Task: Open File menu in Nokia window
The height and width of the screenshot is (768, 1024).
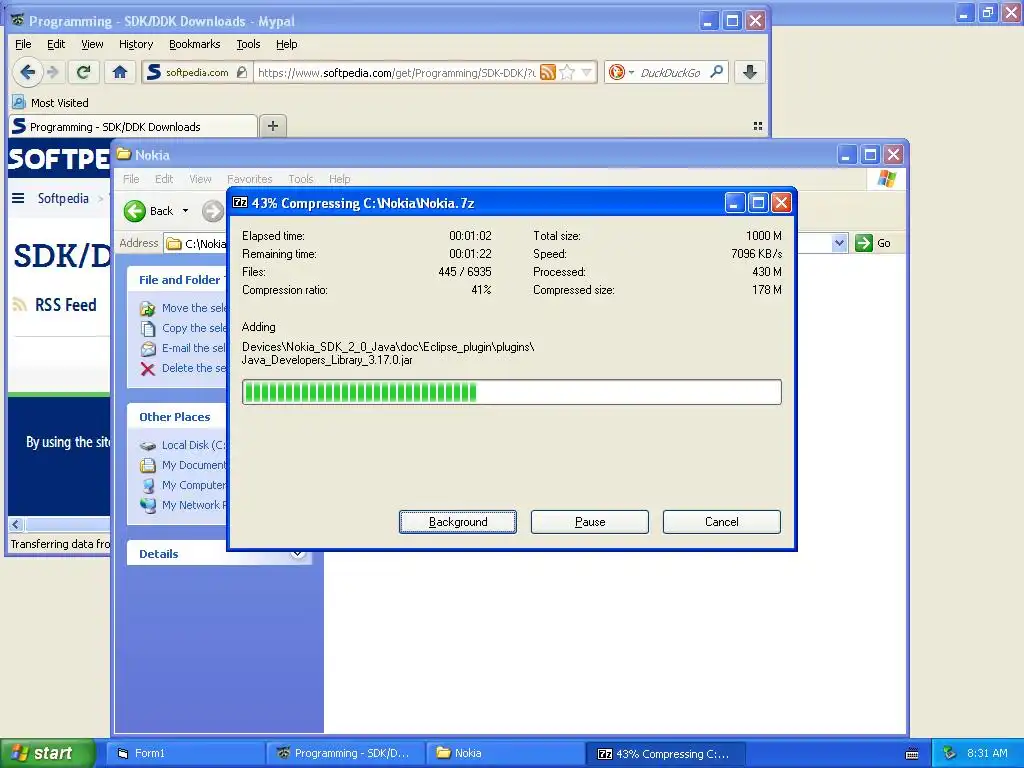Action: (x=131, y=179)
